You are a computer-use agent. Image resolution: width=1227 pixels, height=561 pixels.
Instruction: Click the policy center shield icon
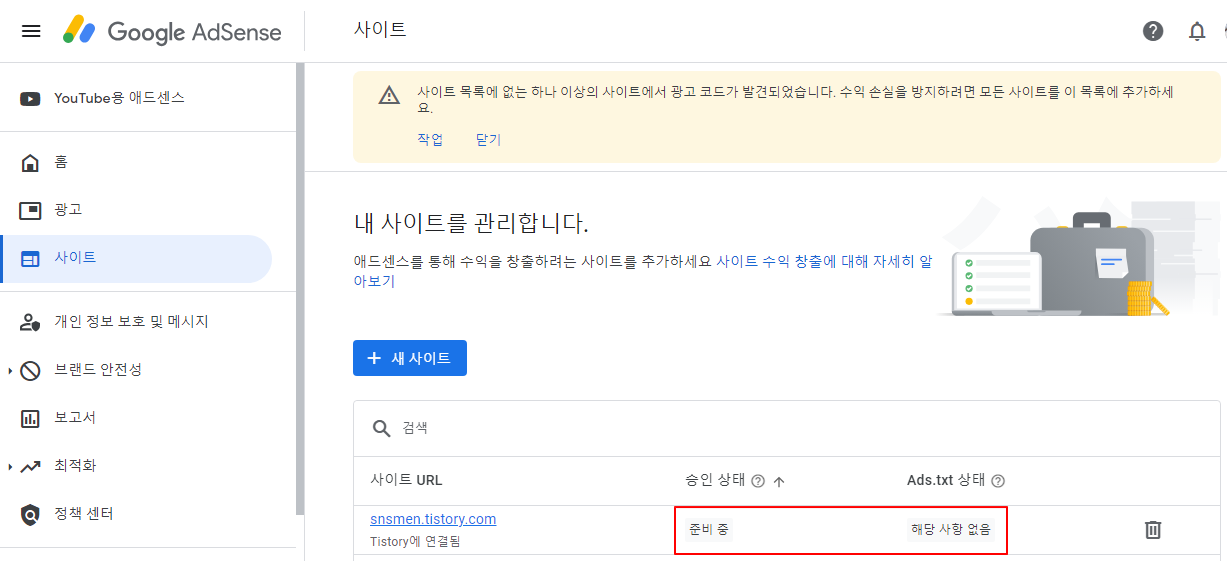(x=31, y=514)
